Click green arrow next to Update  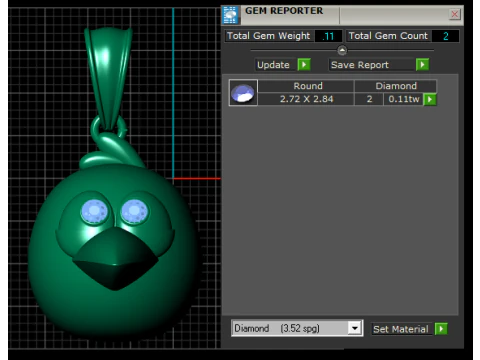(304, 64)
